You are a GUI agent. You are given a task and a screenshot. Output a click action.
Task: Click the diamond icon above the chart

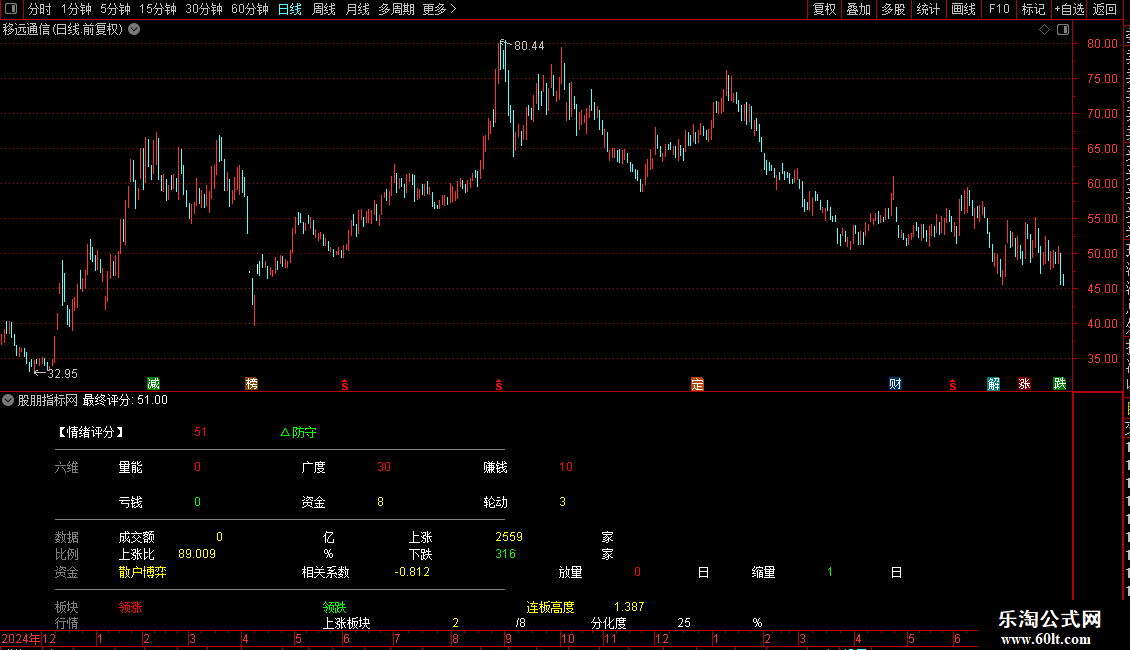(x=1044, y=30)
